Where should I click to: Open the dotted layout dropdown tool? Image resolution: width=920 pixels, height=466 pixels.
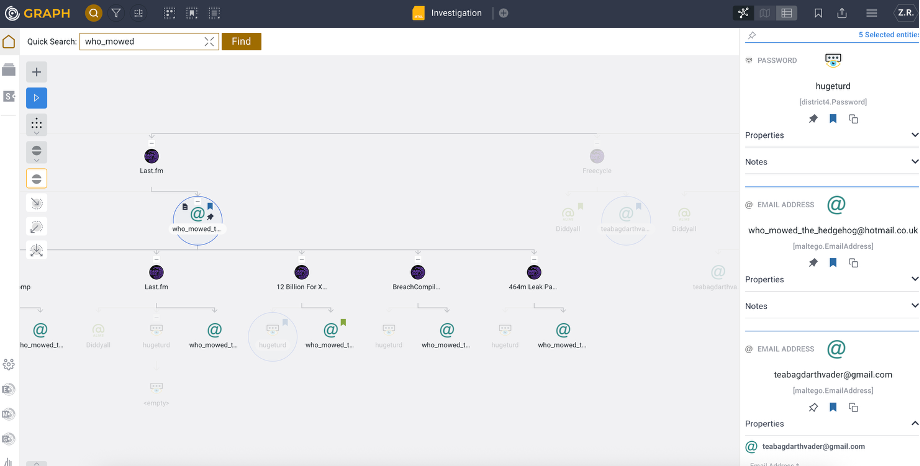point(36,125)
